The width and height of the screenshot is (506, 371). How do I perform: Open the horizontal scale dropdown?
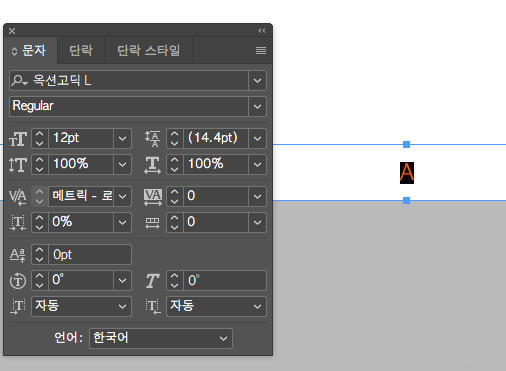[x=257, y=164]
